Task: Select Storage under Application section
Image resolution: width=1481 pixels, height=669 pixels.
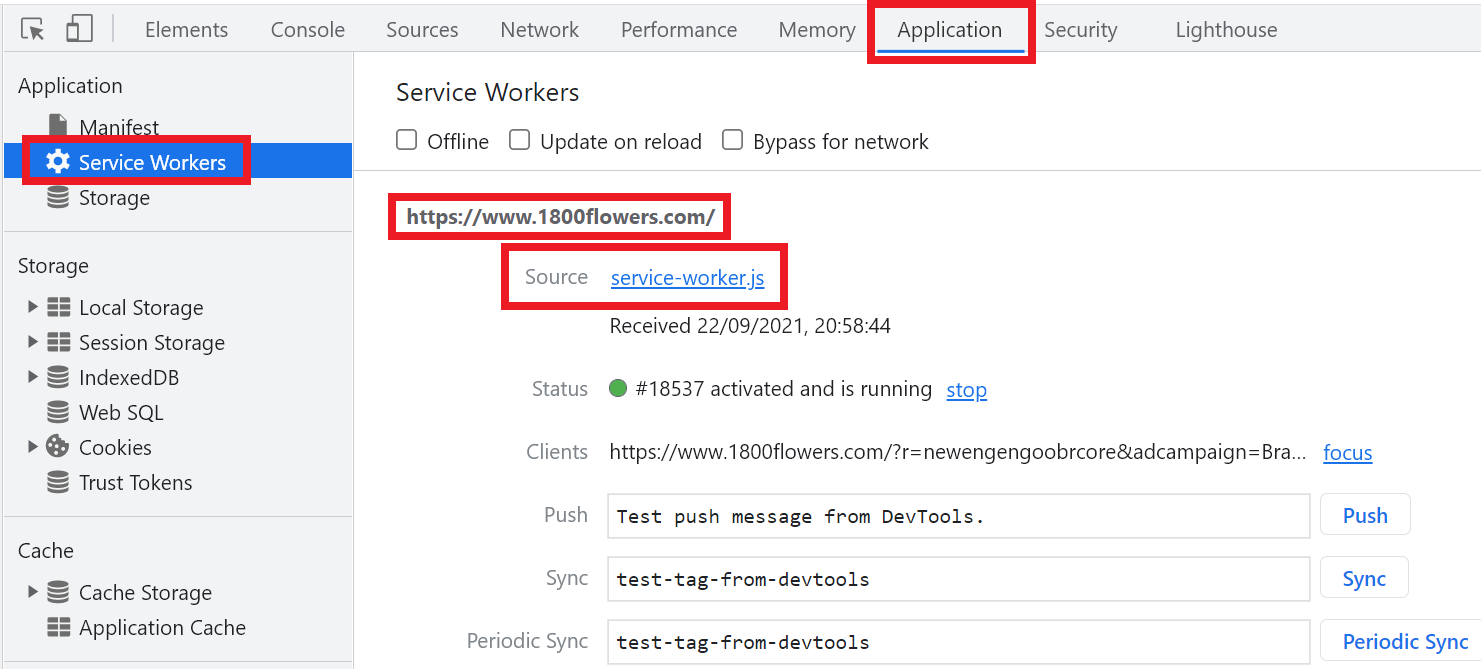Action: pos(114,197)
